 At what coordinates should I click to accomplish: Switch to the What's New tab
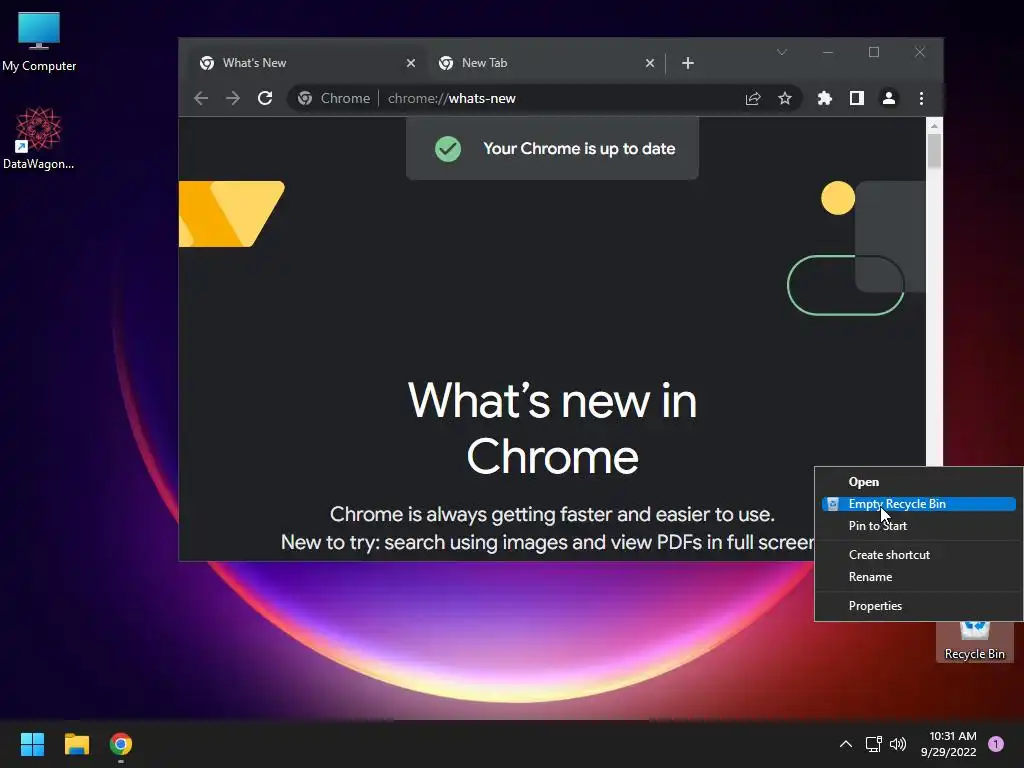click(304, 63)
